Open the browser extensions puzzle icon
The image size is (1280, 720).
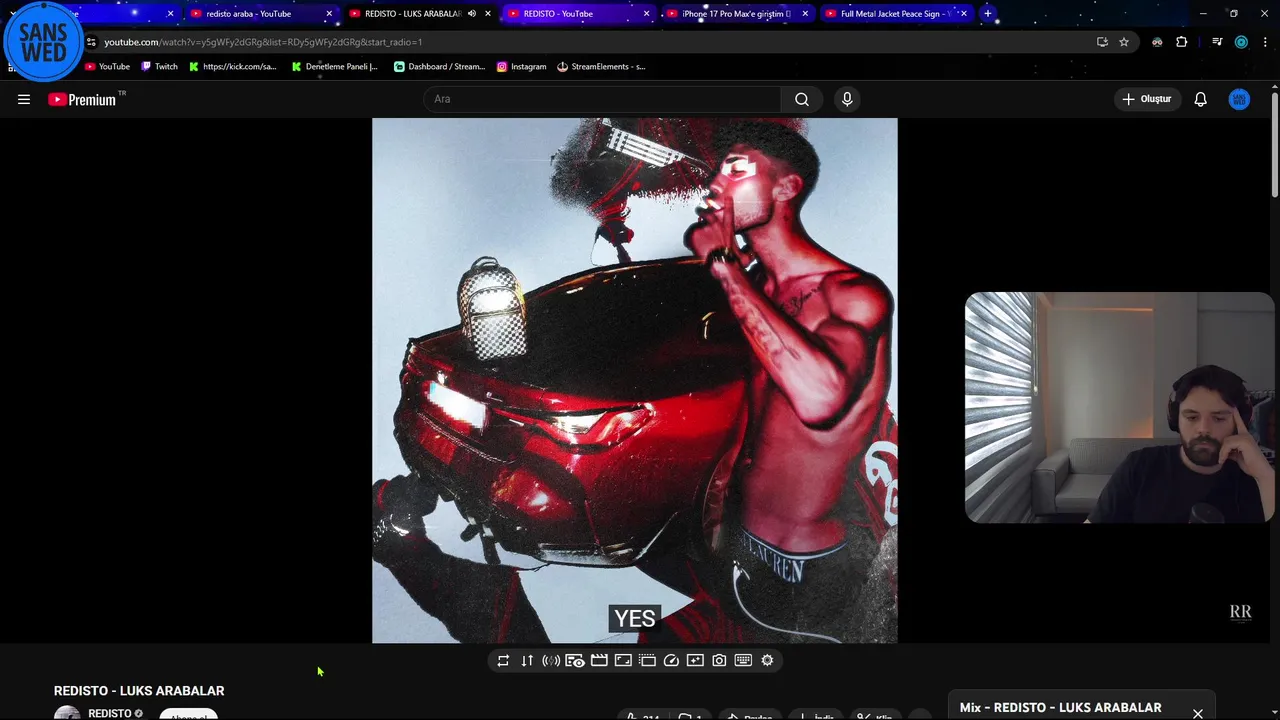1181,42
